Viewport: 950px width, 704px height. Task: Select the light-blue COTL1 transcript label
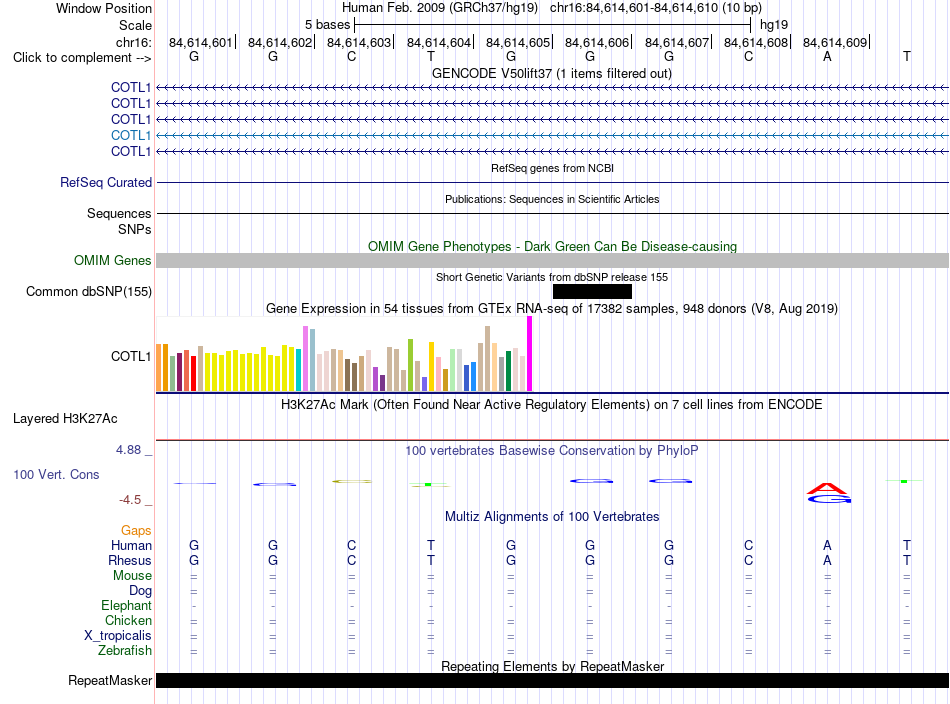pos(130,135)
